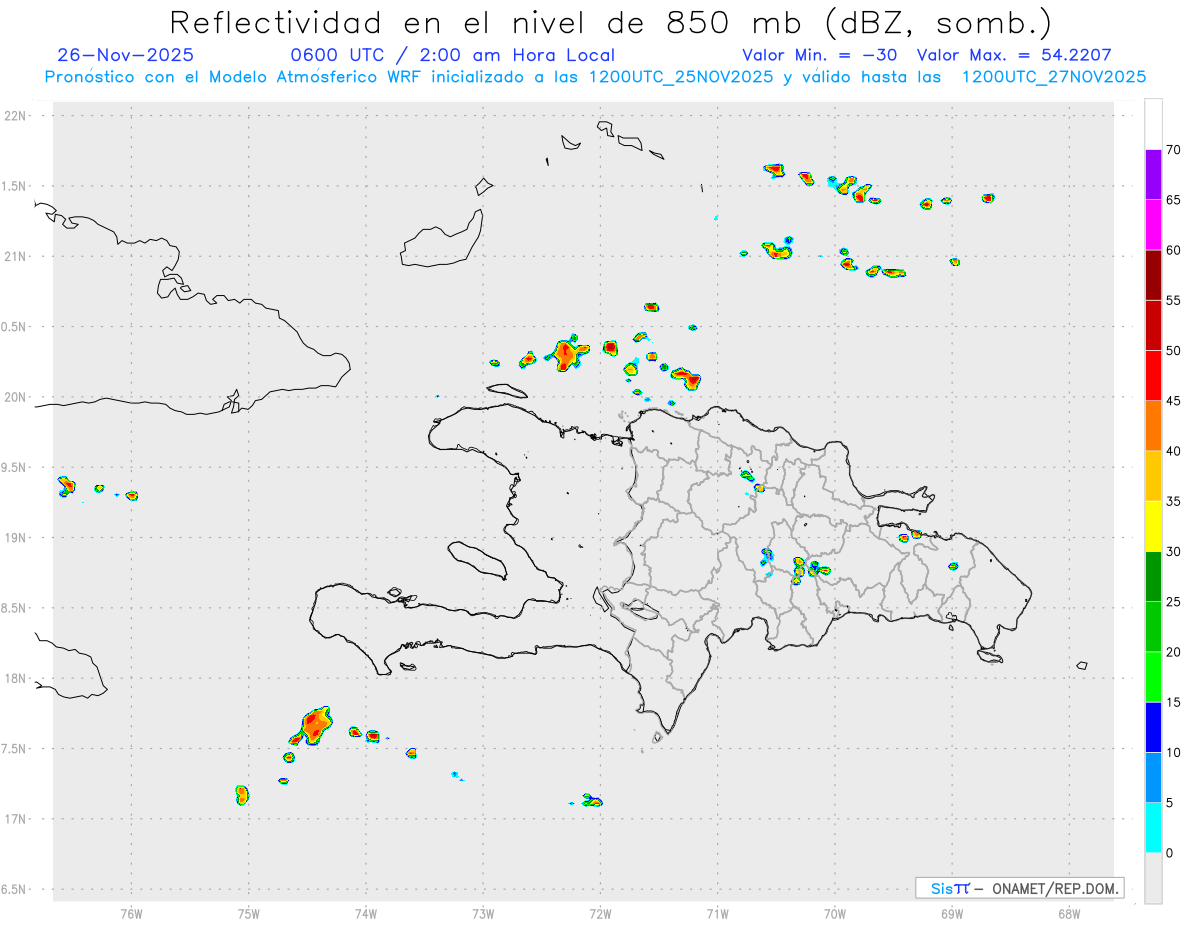Click 'Pronostico con el Modelo Atmosferico WRF' text

tap(234, 77)
